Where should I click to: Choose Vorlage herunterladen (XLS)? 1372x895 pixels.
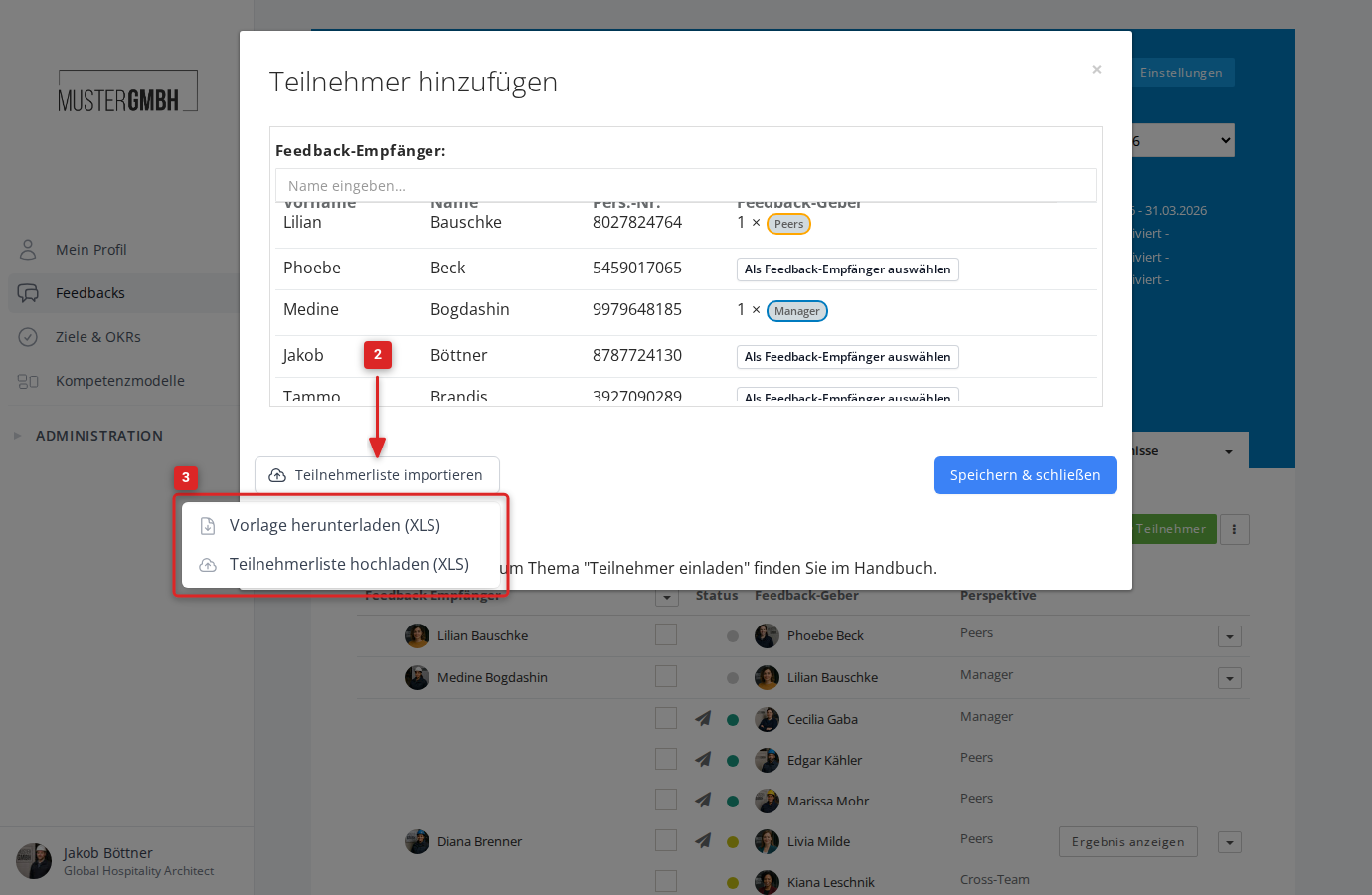(334, 525)
